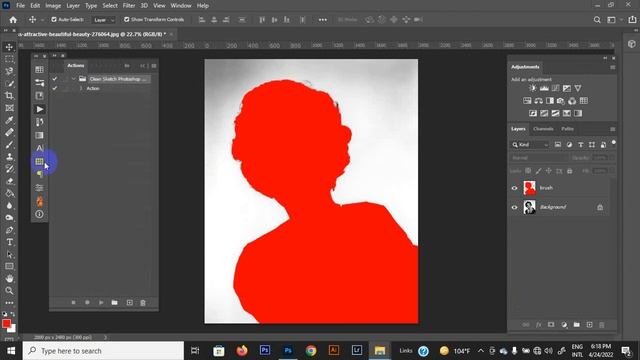Begin recording an action

[87, 303]
